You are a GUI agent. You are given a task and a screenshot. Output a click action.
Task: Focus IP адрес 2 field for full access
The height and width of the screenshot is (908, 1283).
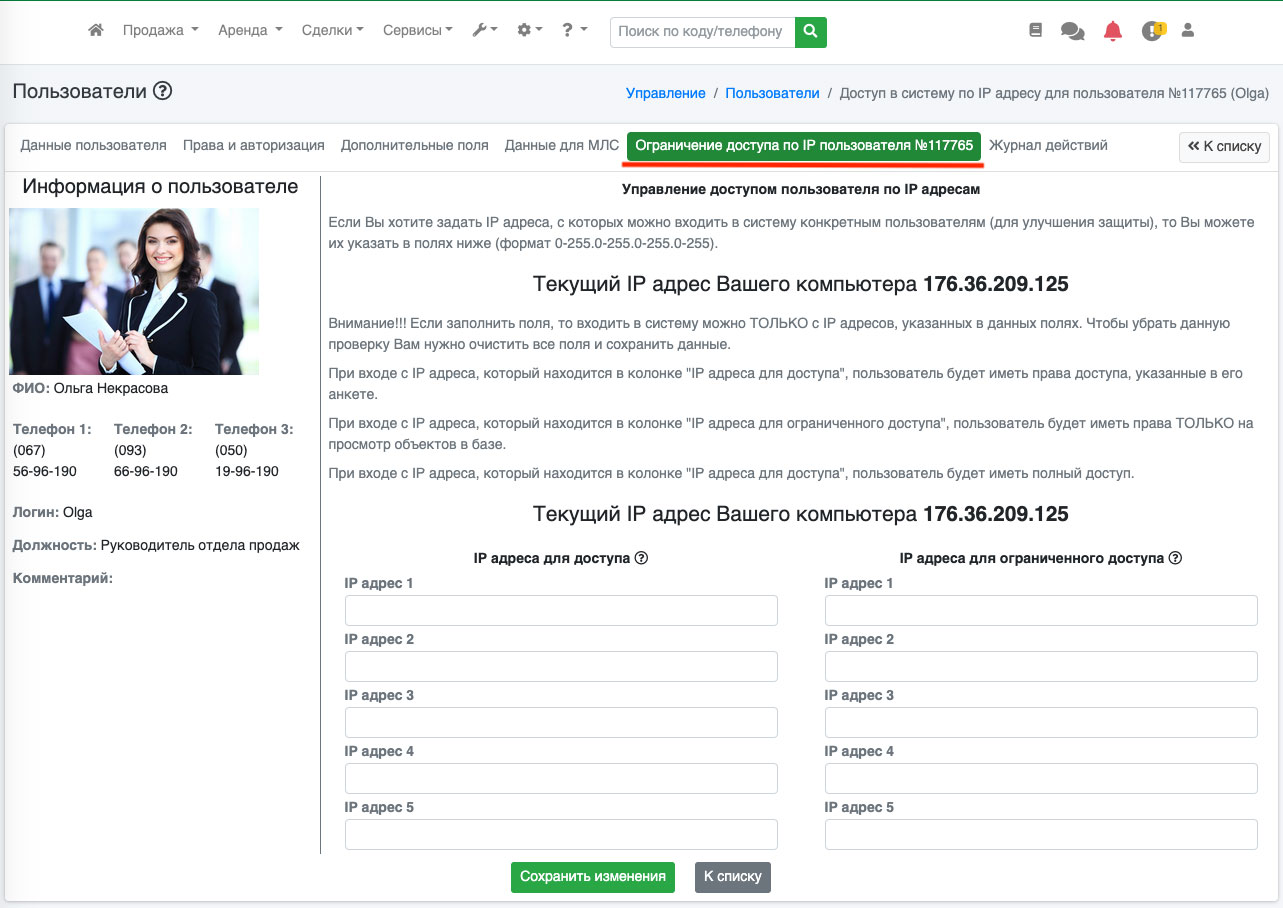(x=561, y=667)
